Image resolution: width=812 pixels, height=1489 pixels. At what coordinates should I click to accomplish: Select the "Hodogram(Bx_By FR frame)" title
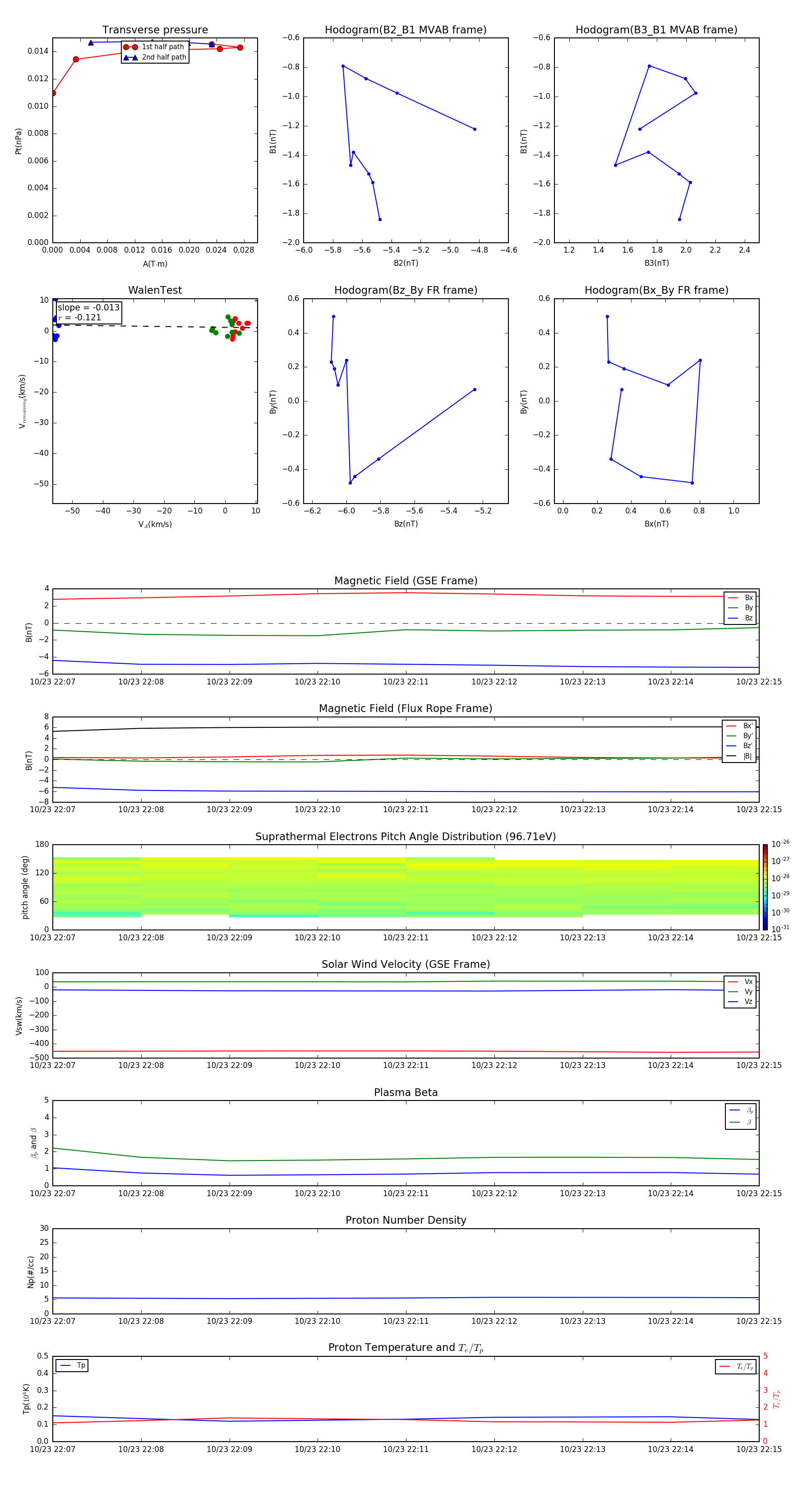pos(656,290)
